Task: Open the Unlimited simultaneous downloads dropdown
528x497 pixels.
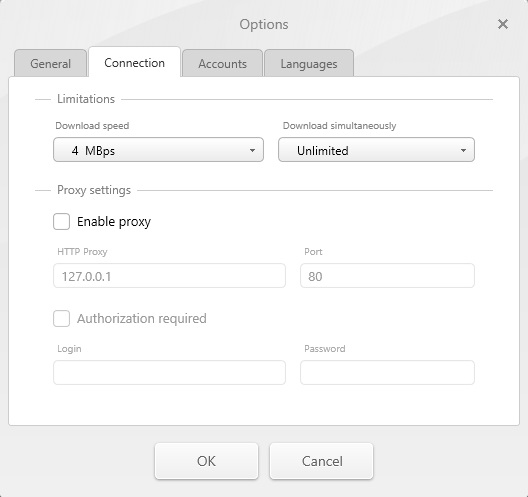Action: point(376,150)
